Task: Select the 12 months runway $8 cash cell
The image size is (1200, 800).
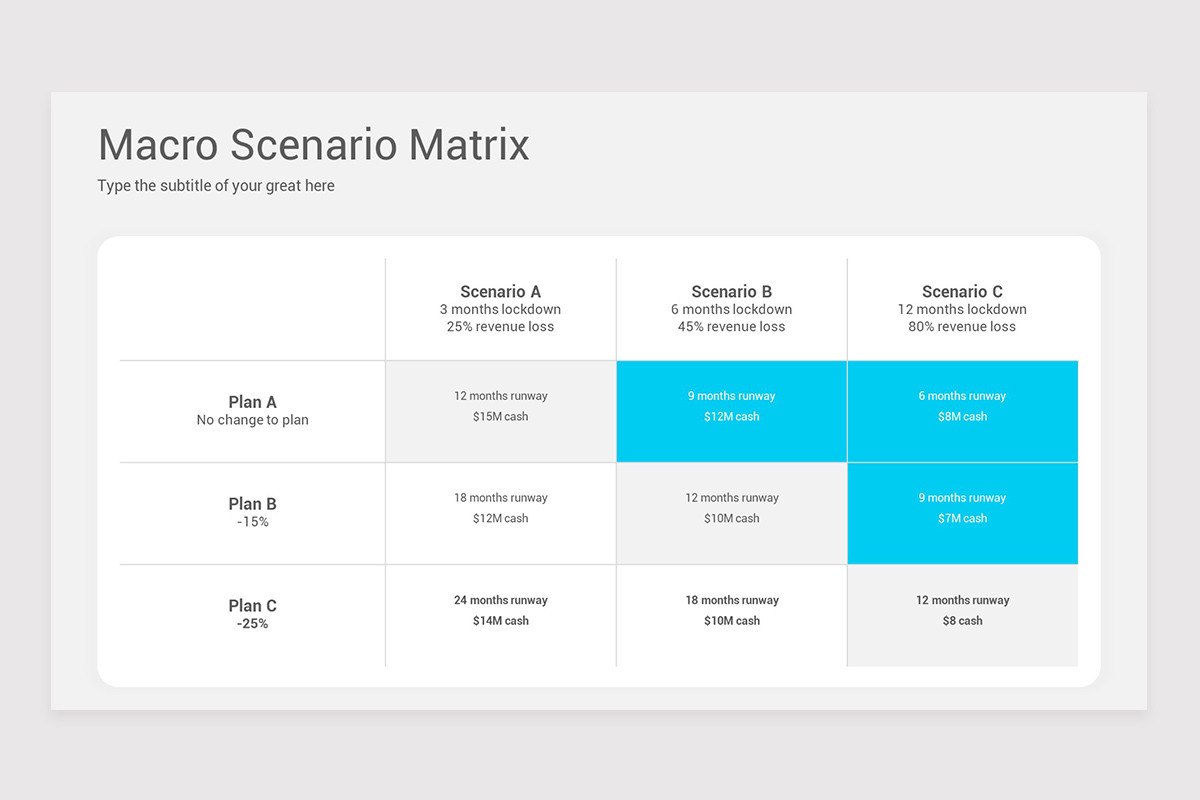Action: [x=963, y=615]
